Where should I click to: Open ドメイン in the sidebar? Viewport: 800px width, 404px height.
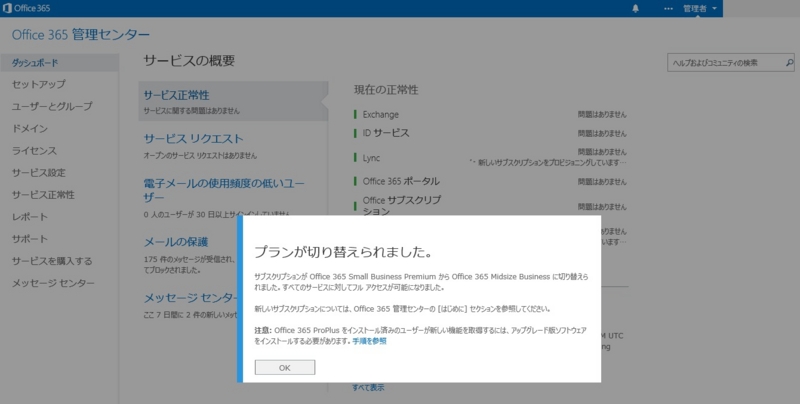click(x=30, y=129)
